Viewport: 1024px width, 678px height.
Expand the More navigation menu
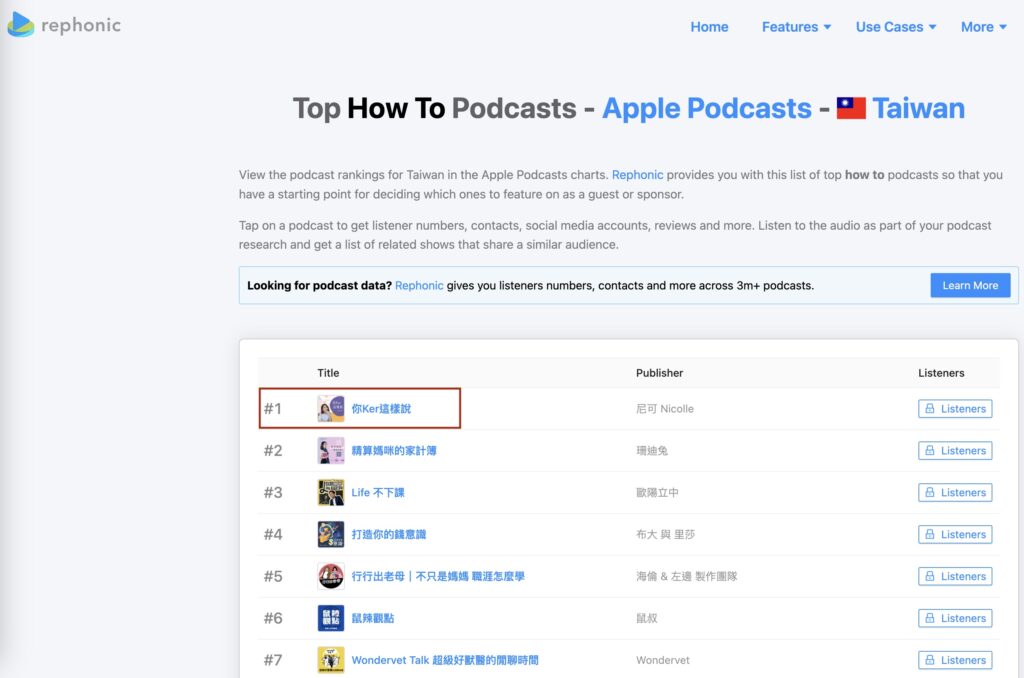click(x=983, y=27)
